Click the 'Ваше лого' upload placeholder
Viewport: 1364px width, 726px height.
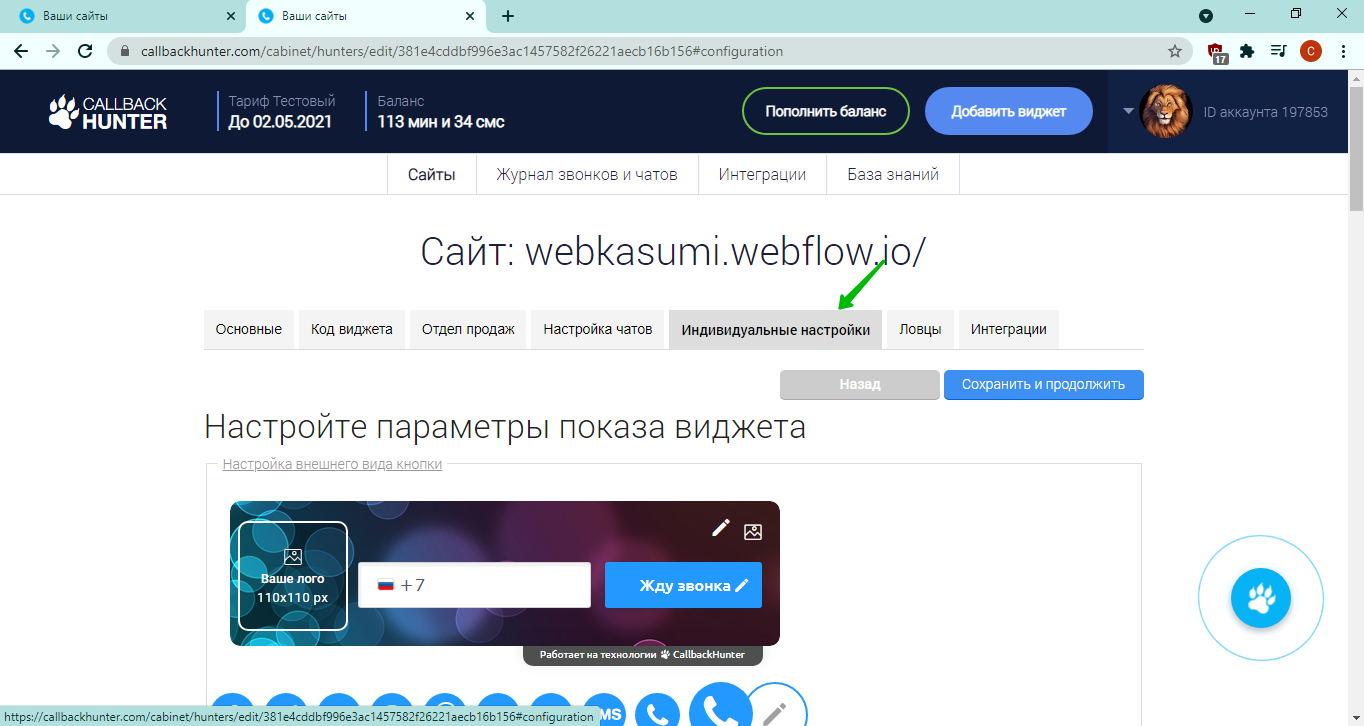click(x=293, y=576)
